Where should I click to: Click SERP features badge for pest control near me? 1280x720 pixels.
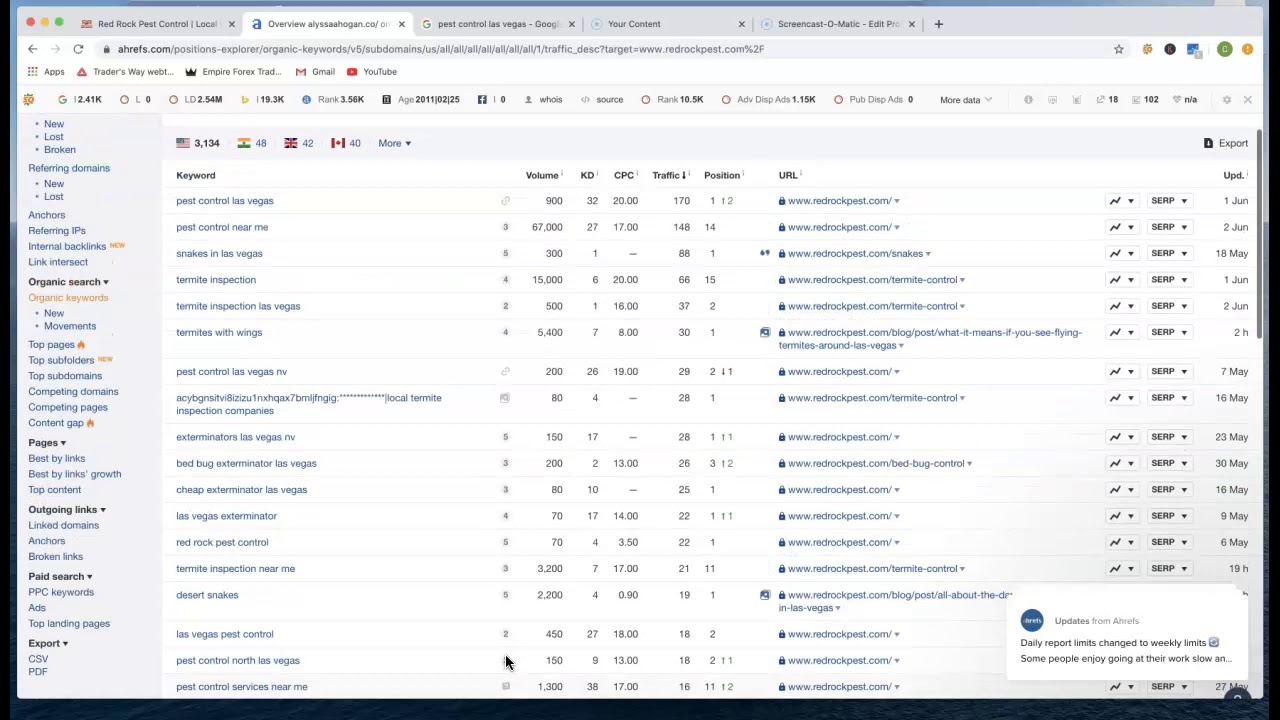(505, 228)
